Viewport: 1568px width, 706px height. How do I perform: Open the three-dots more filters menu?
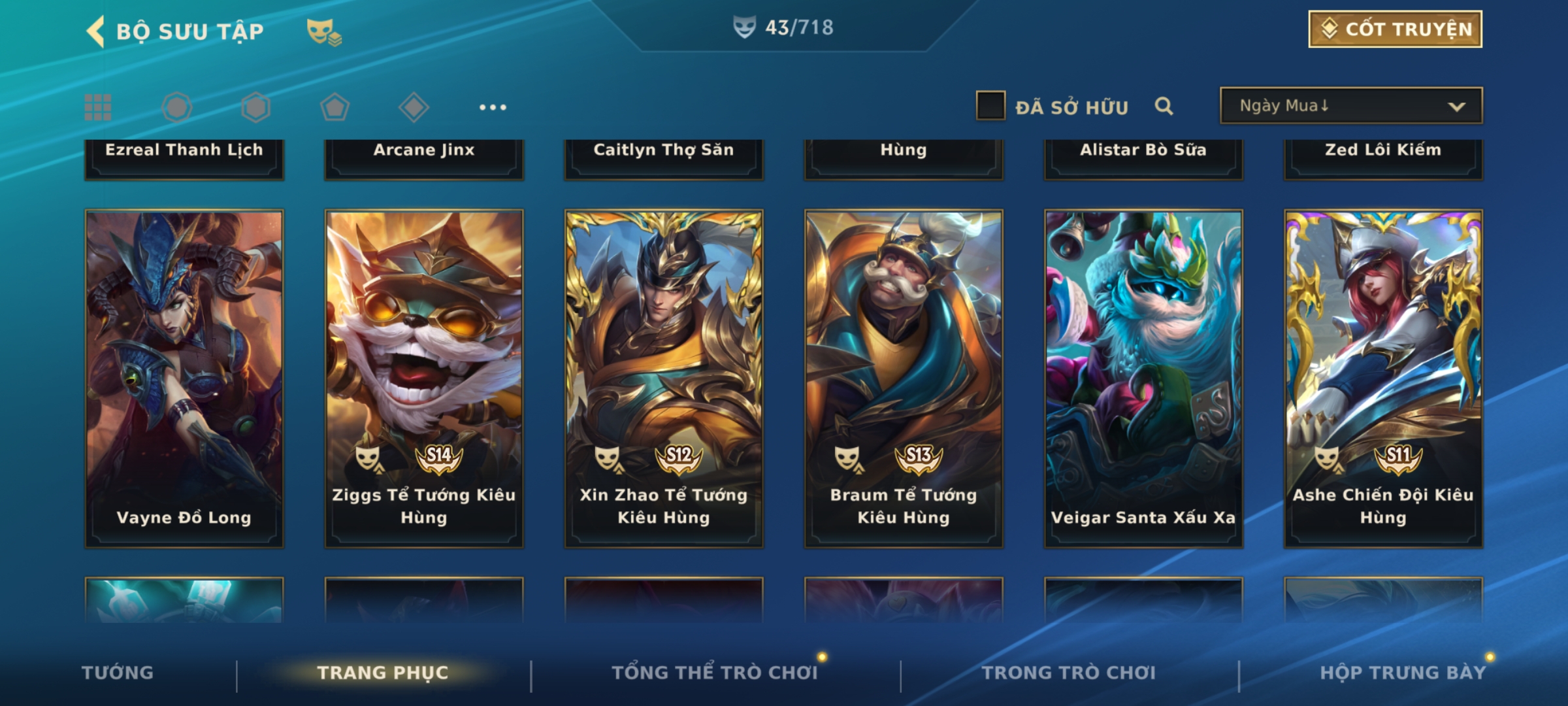click(x=493, y=107)
